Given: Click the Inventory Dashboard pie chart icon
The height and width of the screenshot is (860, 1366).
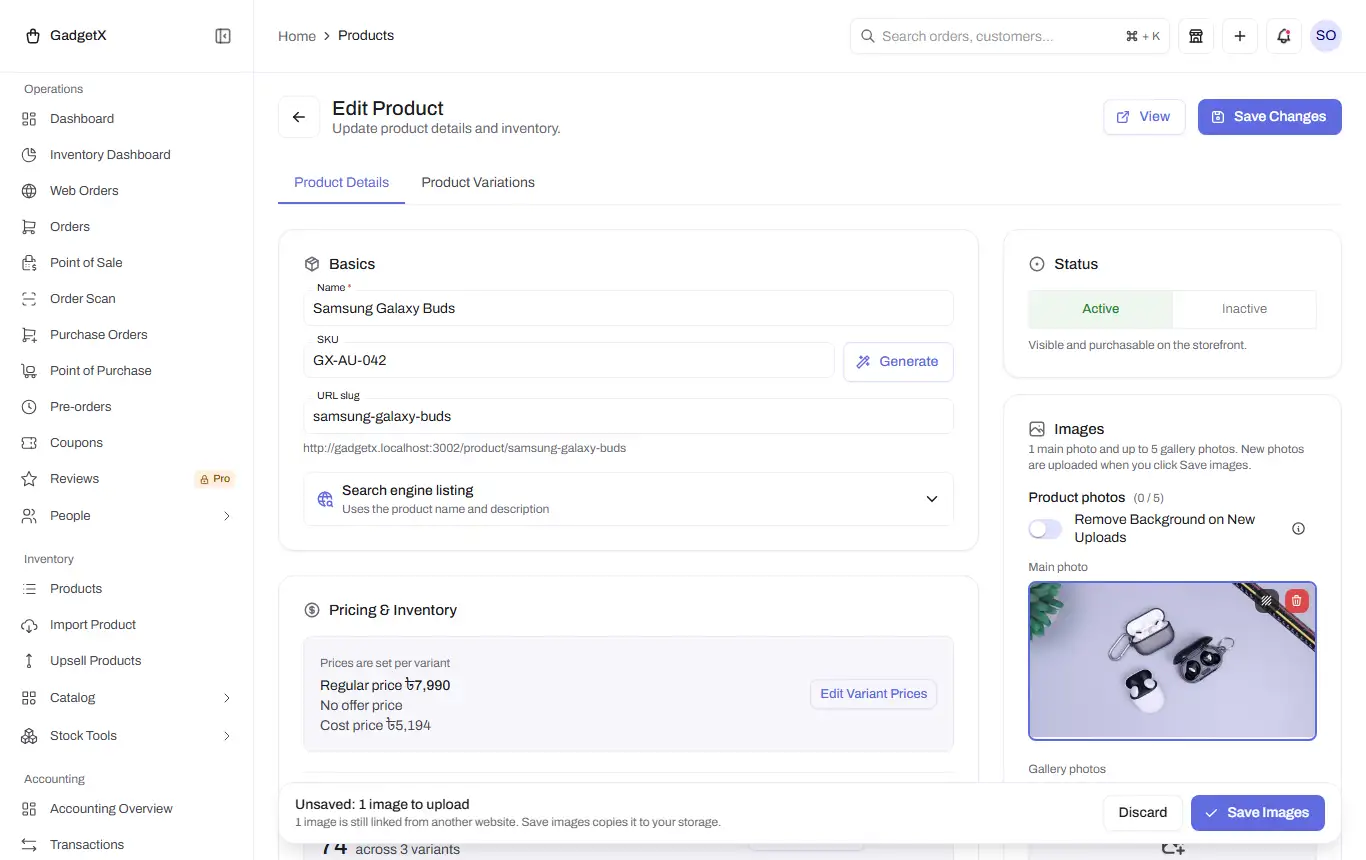Looking at the screenshot, I should (29, 155).
